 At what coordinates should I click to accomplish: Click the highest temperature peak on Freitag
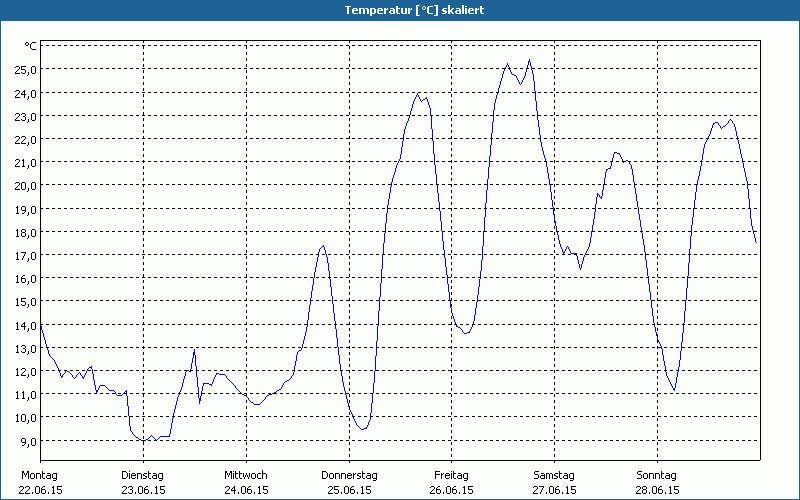(529, 60)
